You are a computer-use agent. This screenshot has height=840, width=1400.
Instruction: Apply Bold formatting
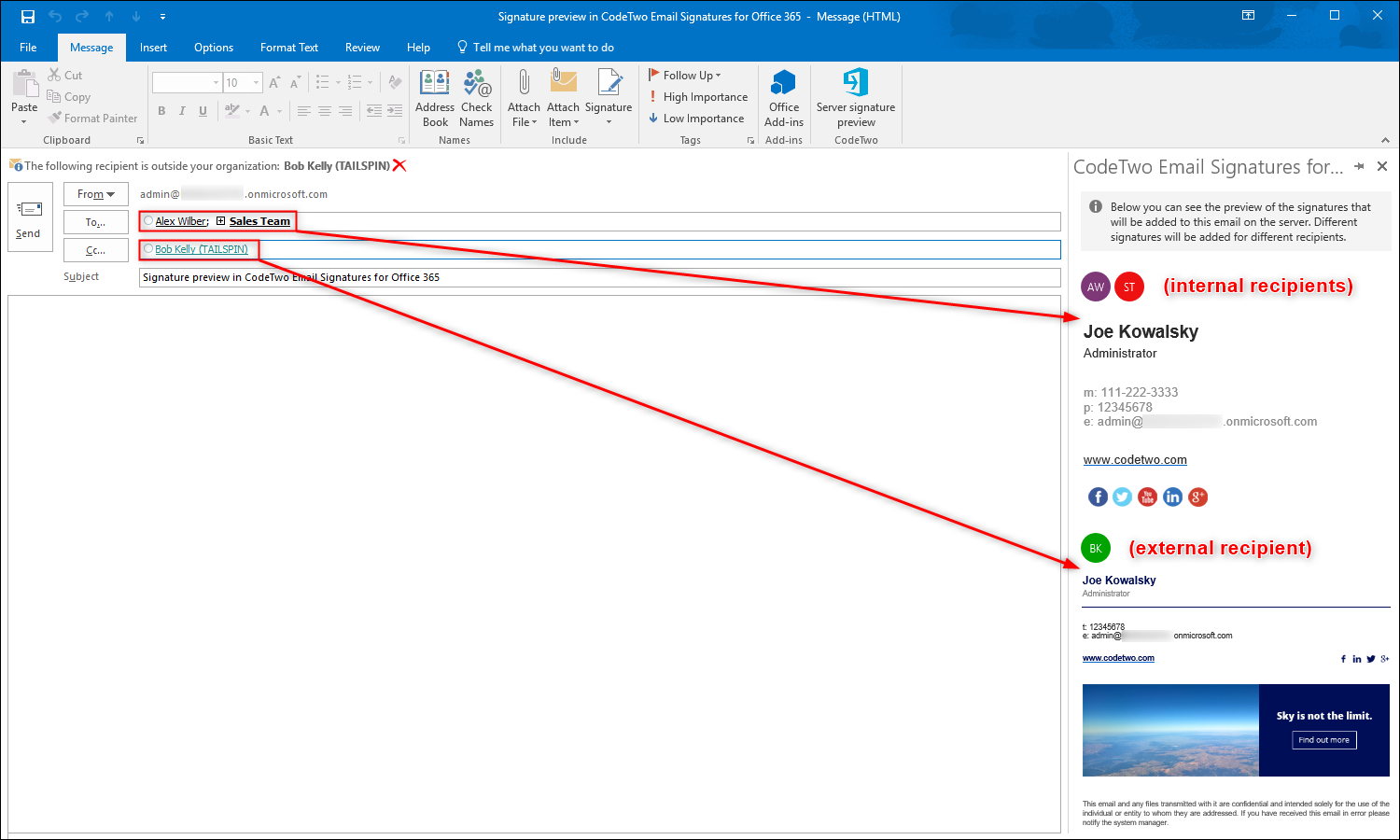point(161,111)
